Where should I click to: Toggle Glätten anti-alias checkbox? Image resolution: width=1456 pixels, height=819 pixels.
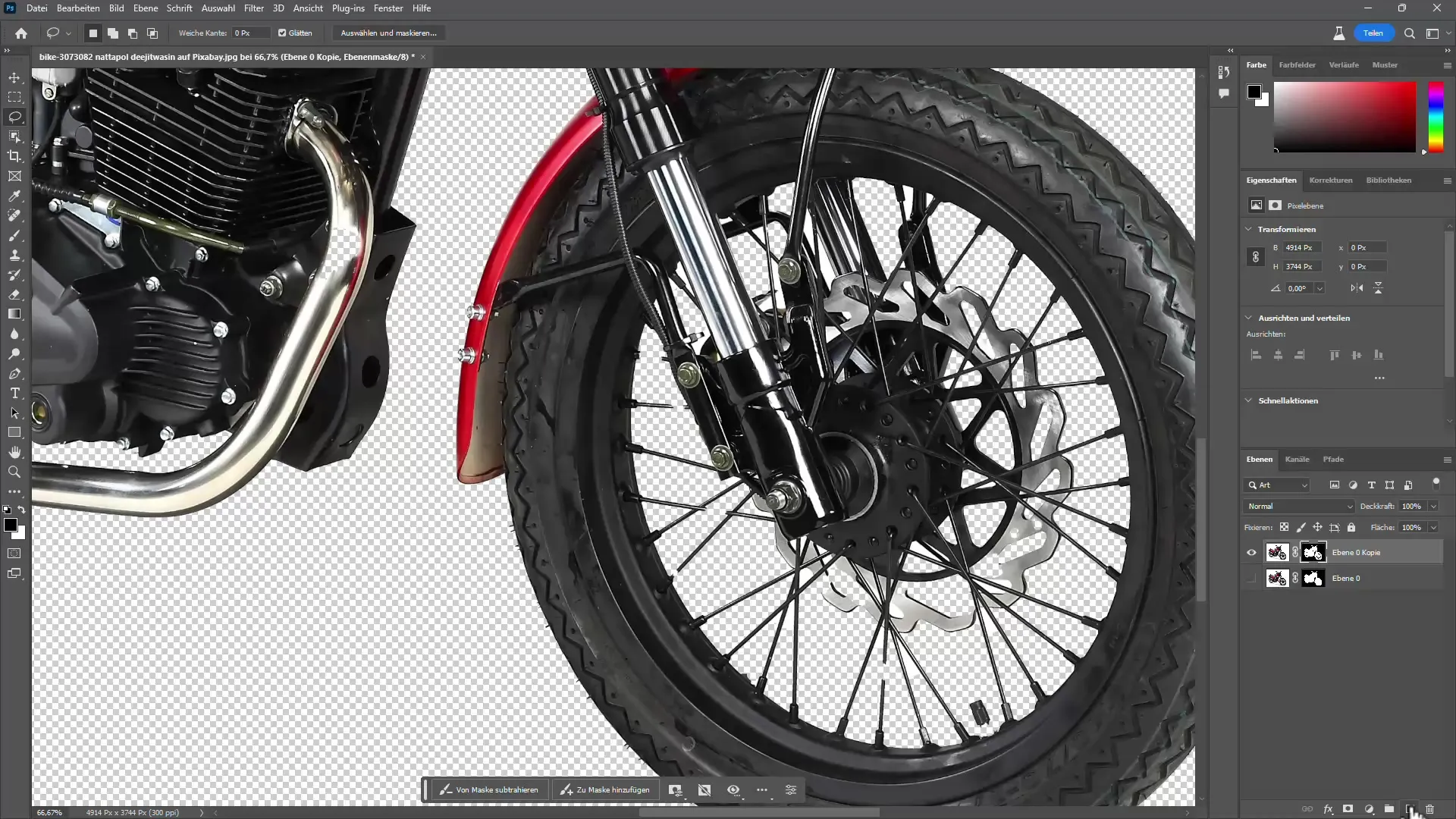(282, 33)
